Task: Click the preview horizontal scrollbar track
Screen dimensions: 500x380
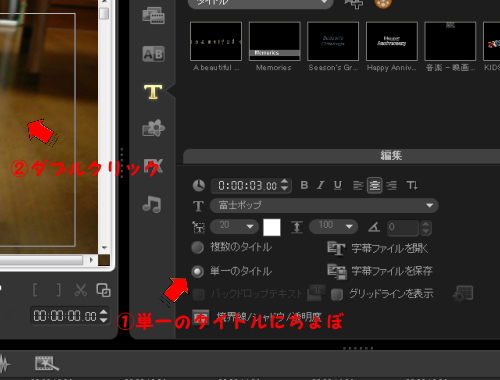Action: pos(41,260)
